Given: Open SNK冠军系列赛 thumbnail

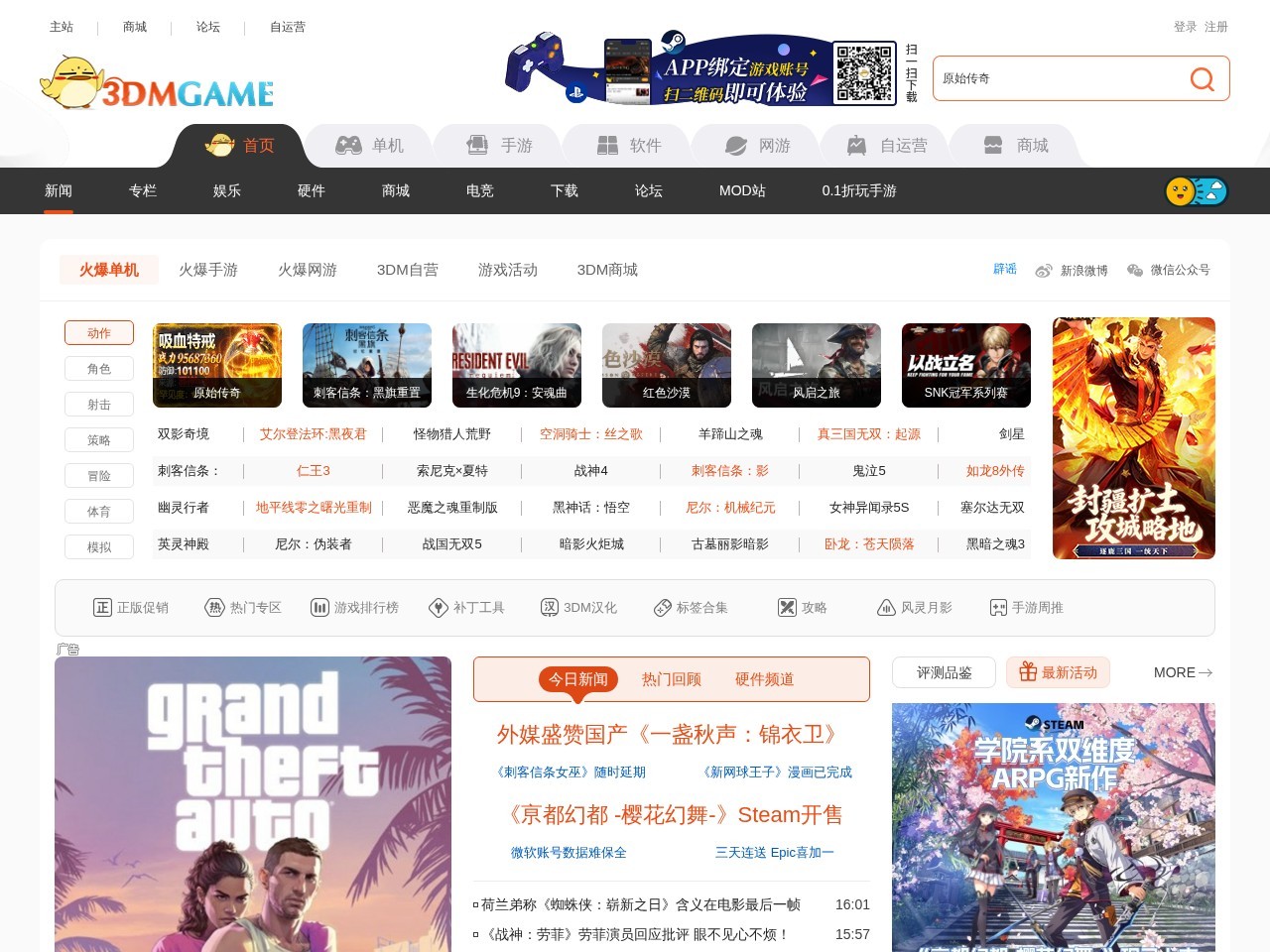Looking at the screenshot, I should [x=966, y=365].
